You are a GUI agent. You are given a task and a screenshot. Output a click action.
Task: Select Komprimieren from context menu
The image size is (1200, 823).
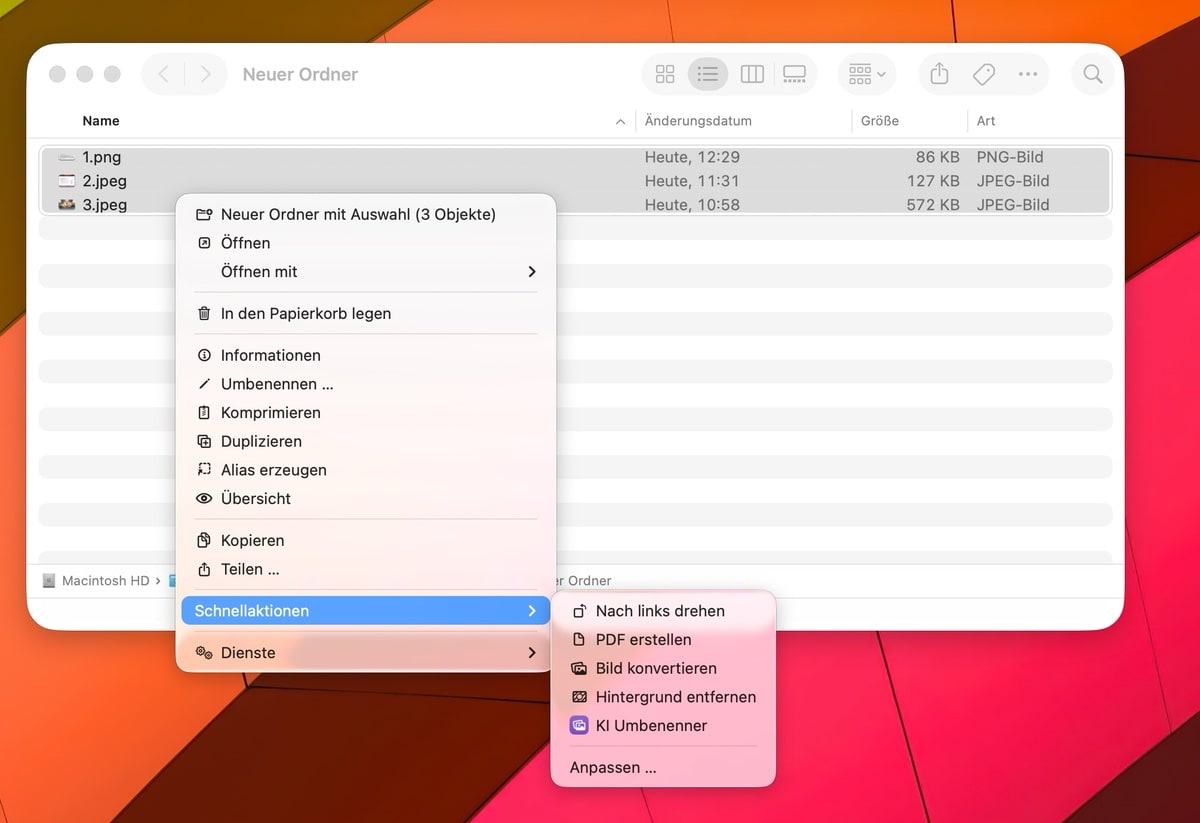(x=270, y=413)
